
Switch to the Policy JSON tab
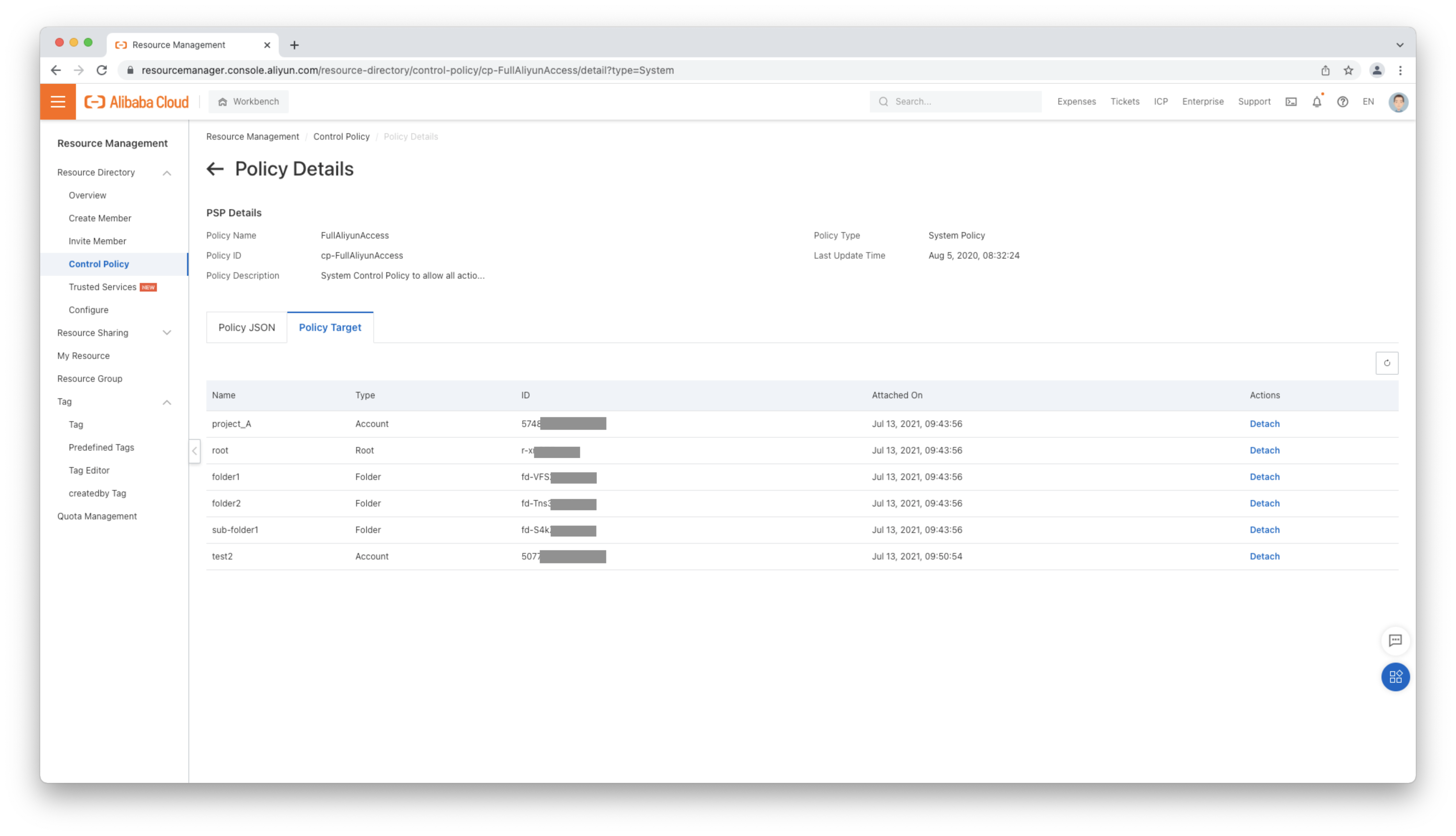pos(246,327)
